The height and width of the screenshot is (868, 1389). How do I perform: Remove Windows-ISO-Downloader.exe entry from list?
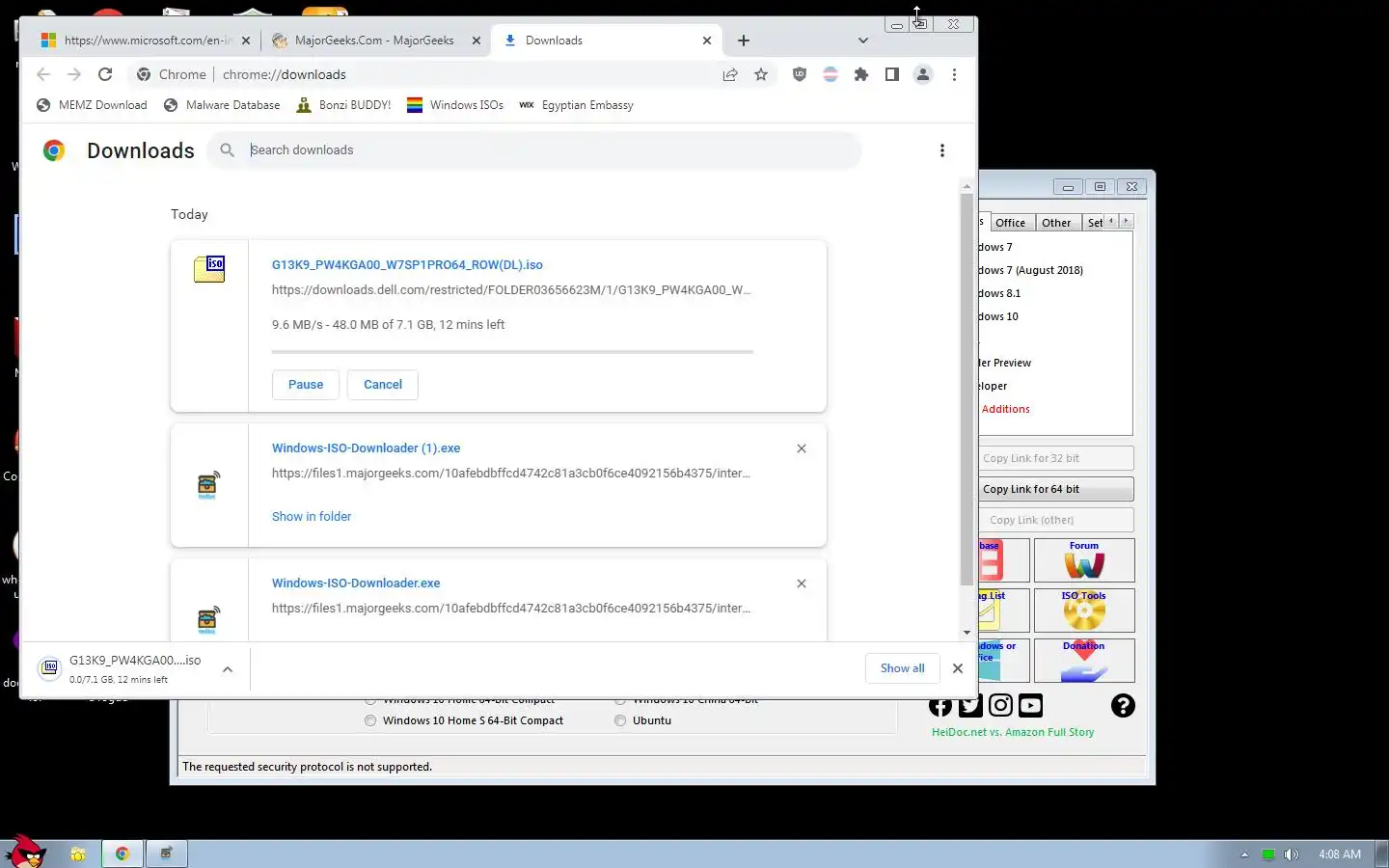[802, 583]
